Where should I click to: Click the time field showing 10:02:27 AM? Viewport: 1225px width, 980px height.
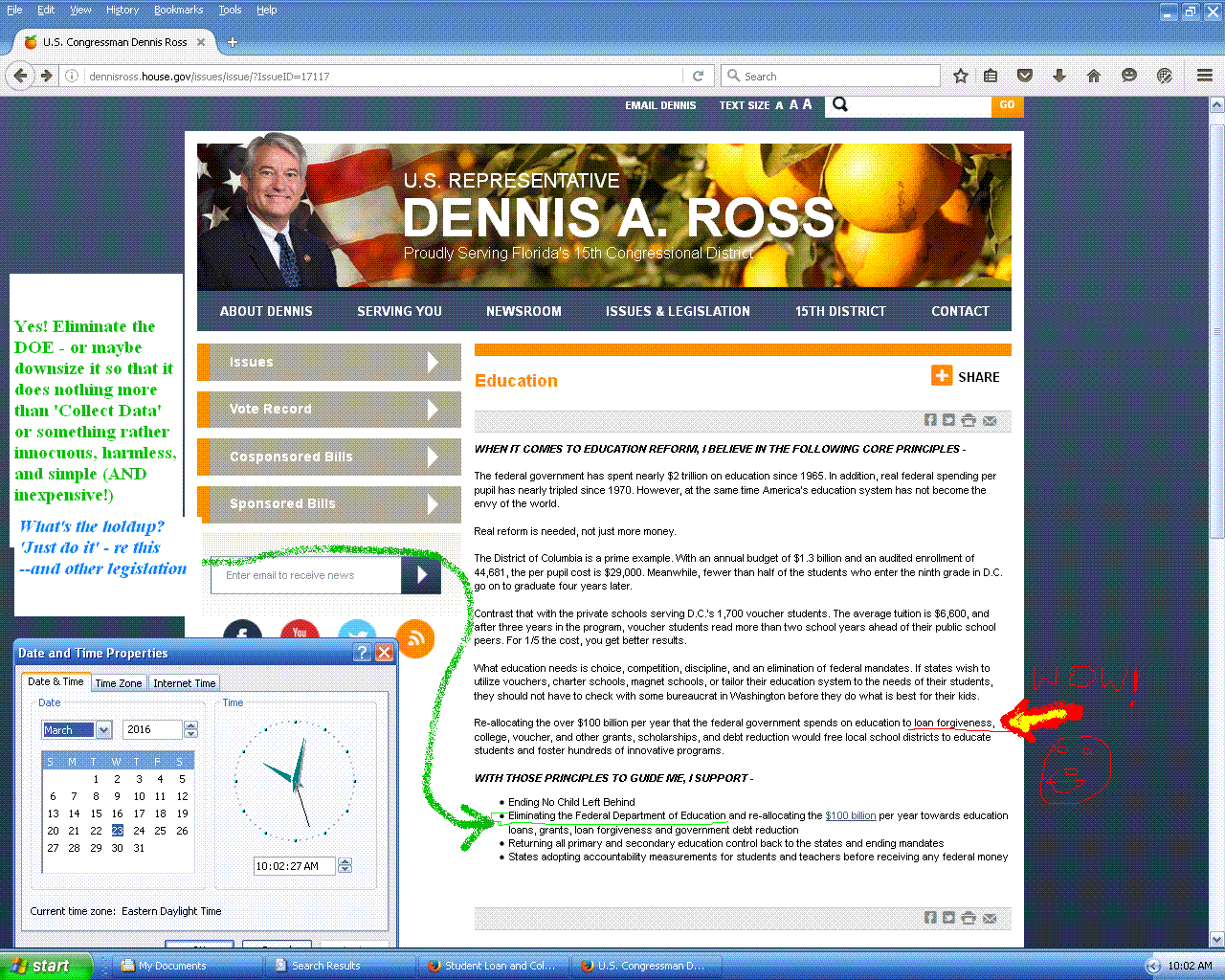295,866
